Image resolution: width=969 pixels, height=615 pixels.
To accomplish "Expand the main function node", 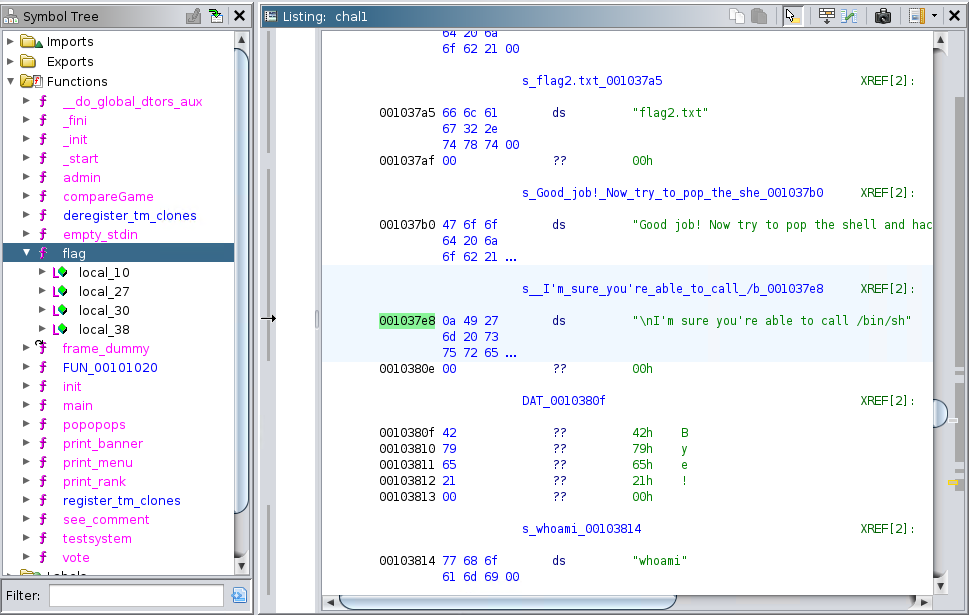I will pos(26,405).
